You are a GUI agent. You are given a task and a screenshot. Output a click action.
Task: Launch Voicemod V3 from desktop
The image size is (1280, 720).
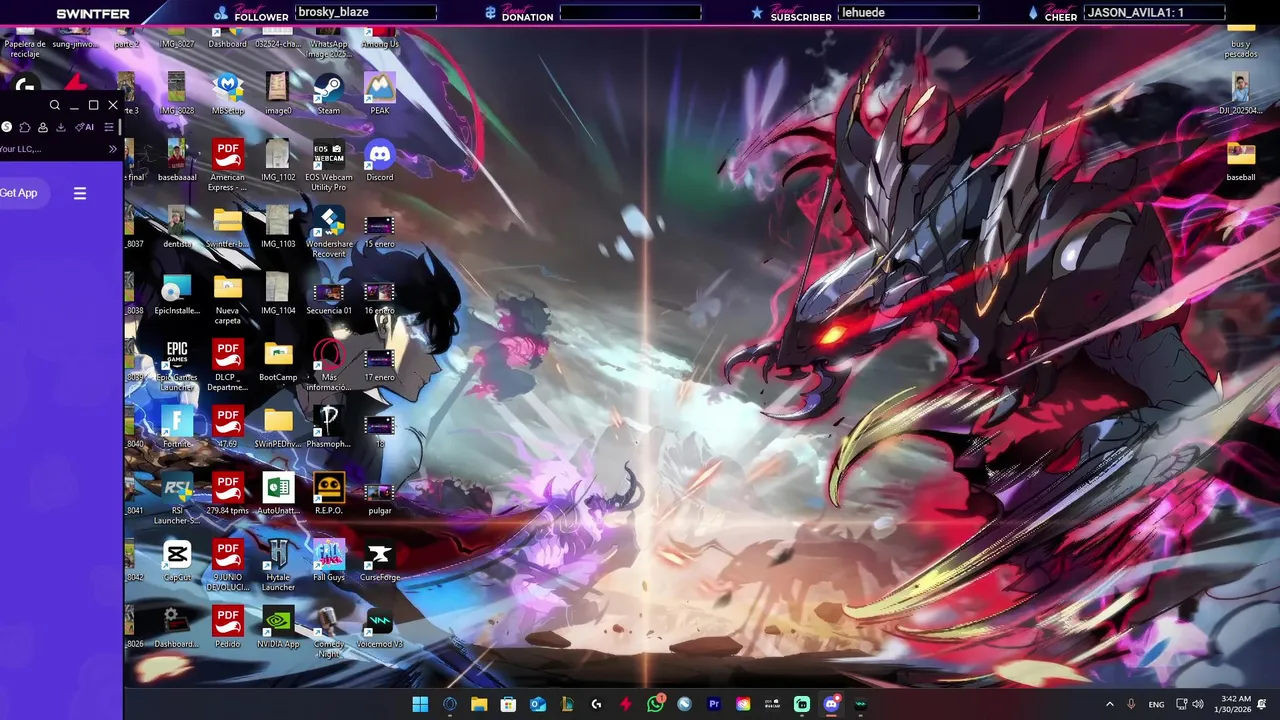[x=379, y=627]
